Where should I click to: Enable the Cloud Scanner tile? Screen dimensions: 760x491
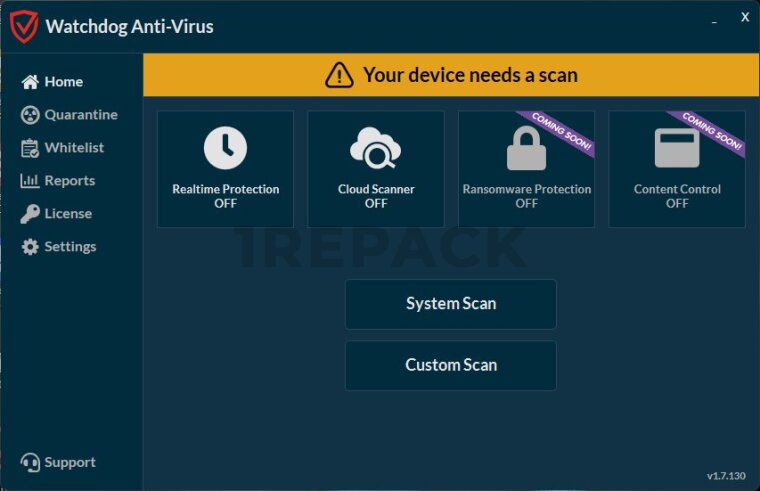pos(376,169)
